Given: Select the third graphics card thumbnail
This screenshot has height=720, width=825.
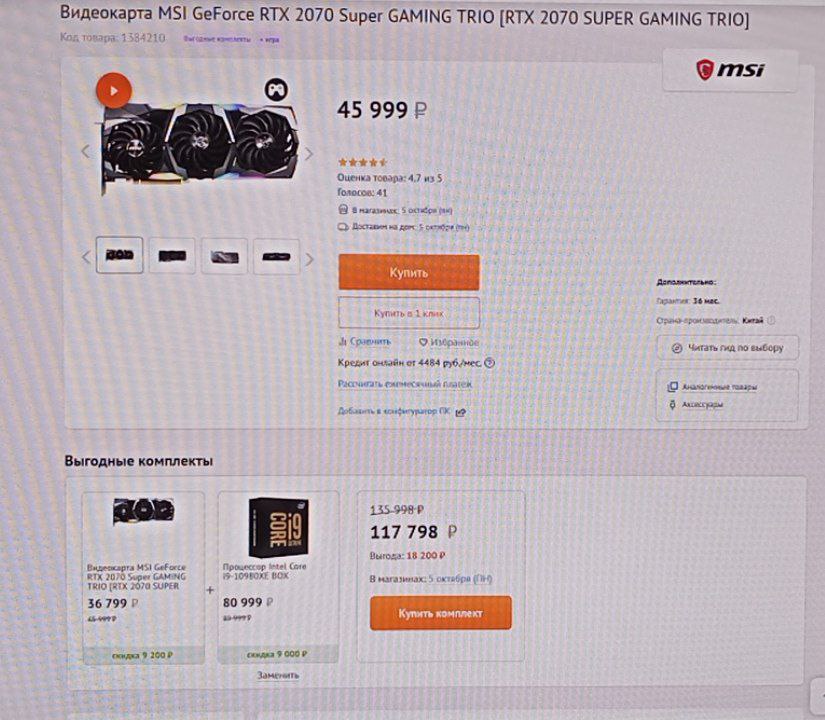Looking at the screenshot, I should tap(225, 257).
